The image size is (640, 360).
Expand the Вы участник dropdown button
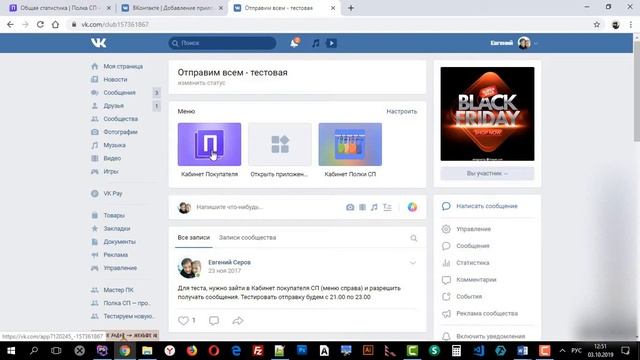click(x=487, y=173)
